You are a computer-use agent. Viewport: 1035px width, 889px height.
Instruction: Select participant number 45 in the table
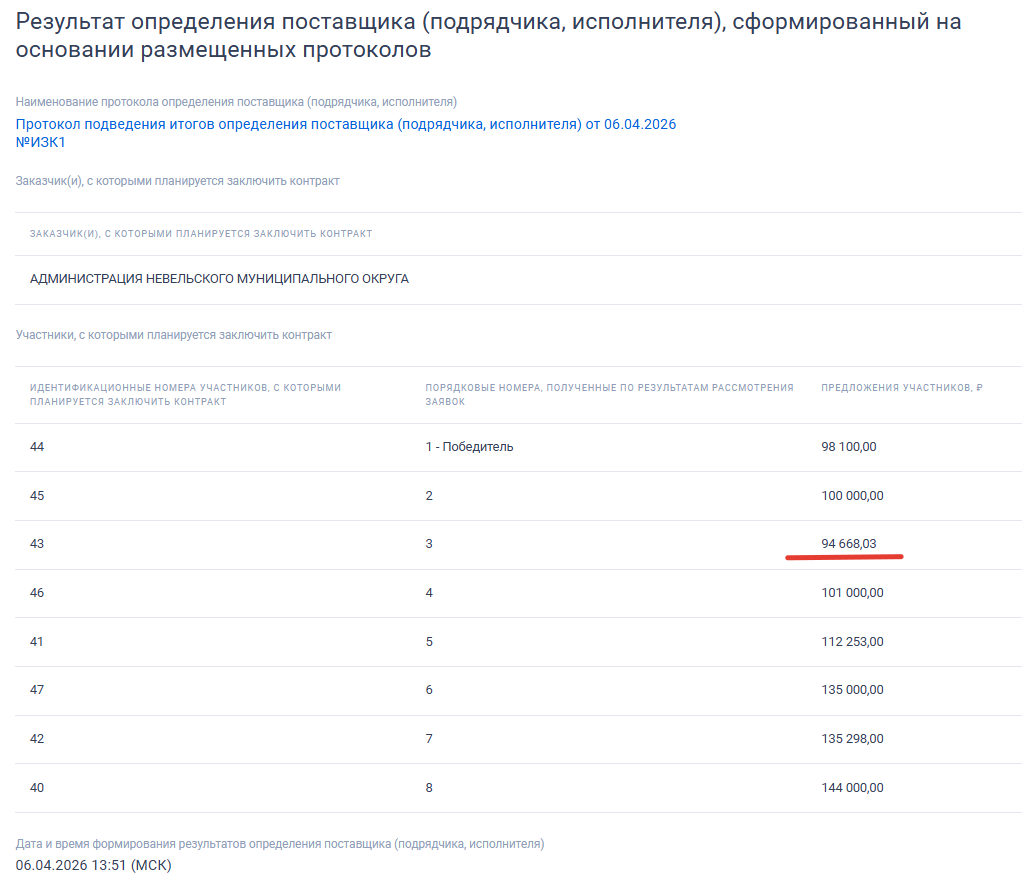point(37,494)
